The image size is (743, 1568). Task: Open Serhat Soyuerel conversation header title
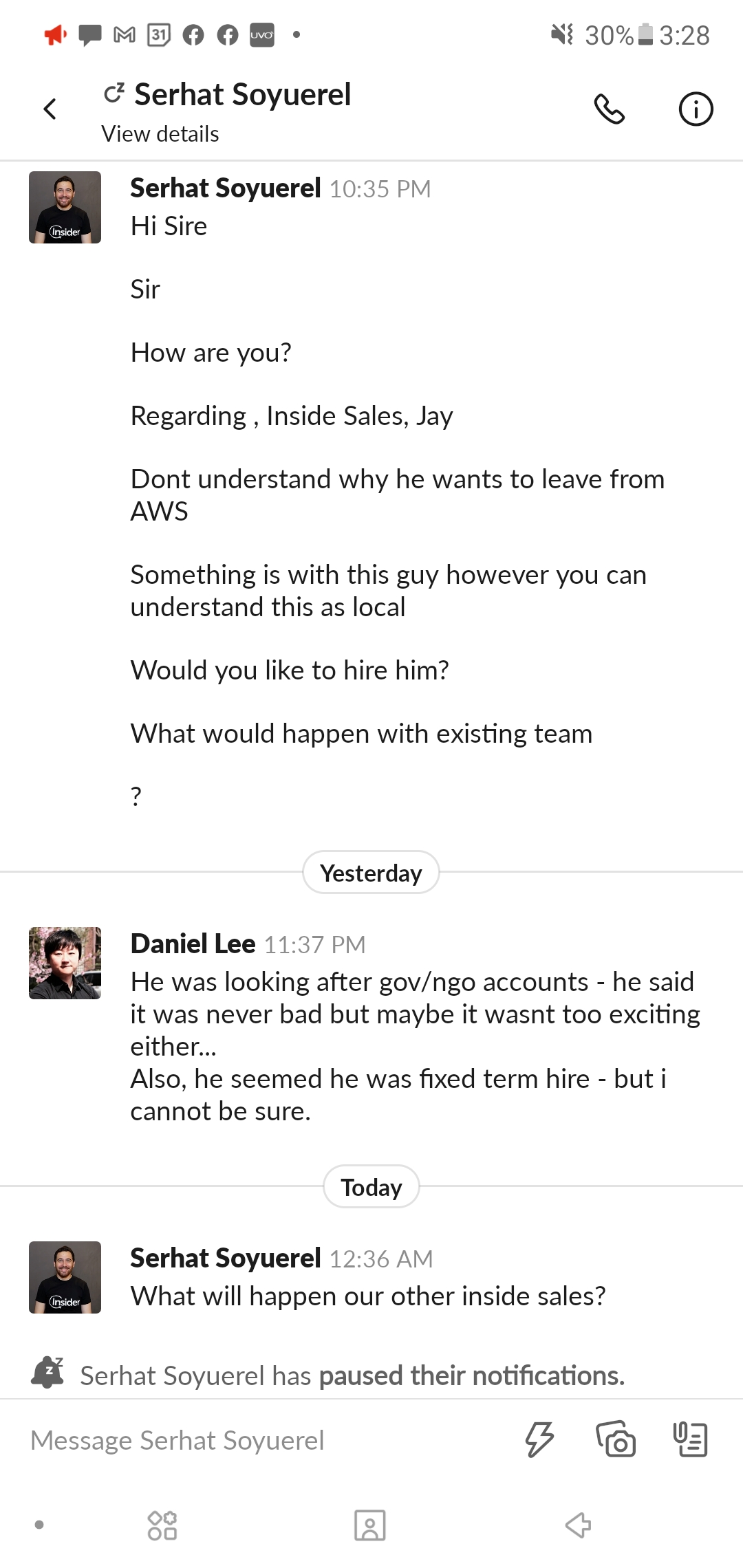pyautogui.click(x=242, y=95)
